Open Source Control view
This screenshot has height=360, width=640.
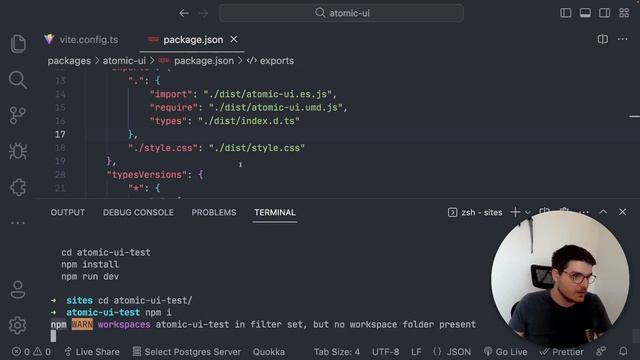(x=18, y=116)
